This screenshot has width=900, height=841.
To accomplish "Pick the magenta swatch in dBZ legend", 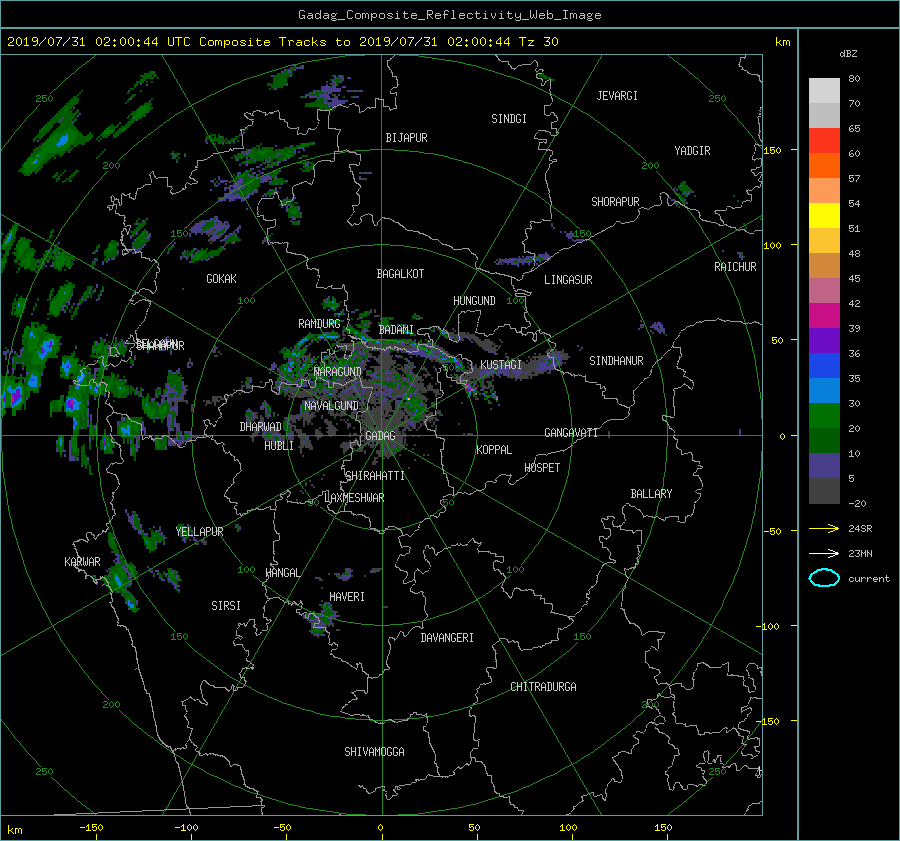I will click(x=824, y=315).
